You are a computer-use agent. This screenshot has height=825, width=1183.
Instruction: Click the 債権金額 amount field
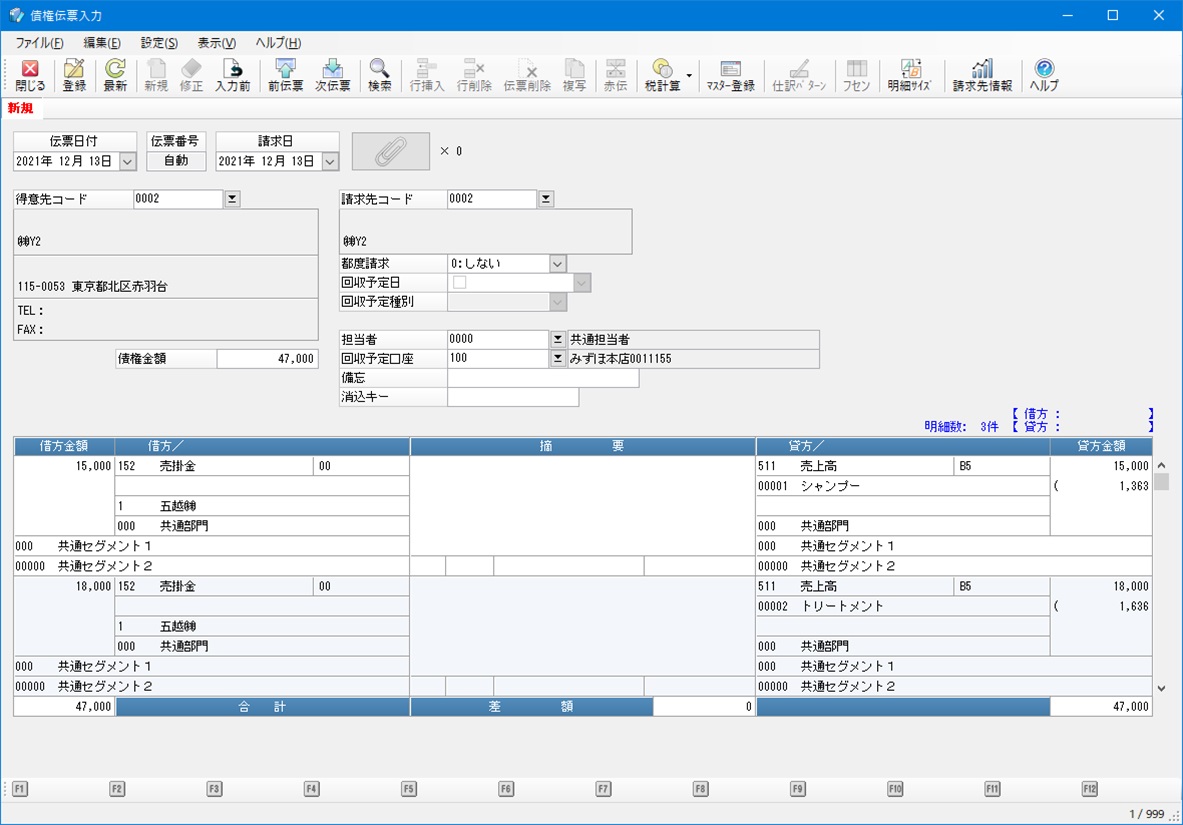point(267,359)
